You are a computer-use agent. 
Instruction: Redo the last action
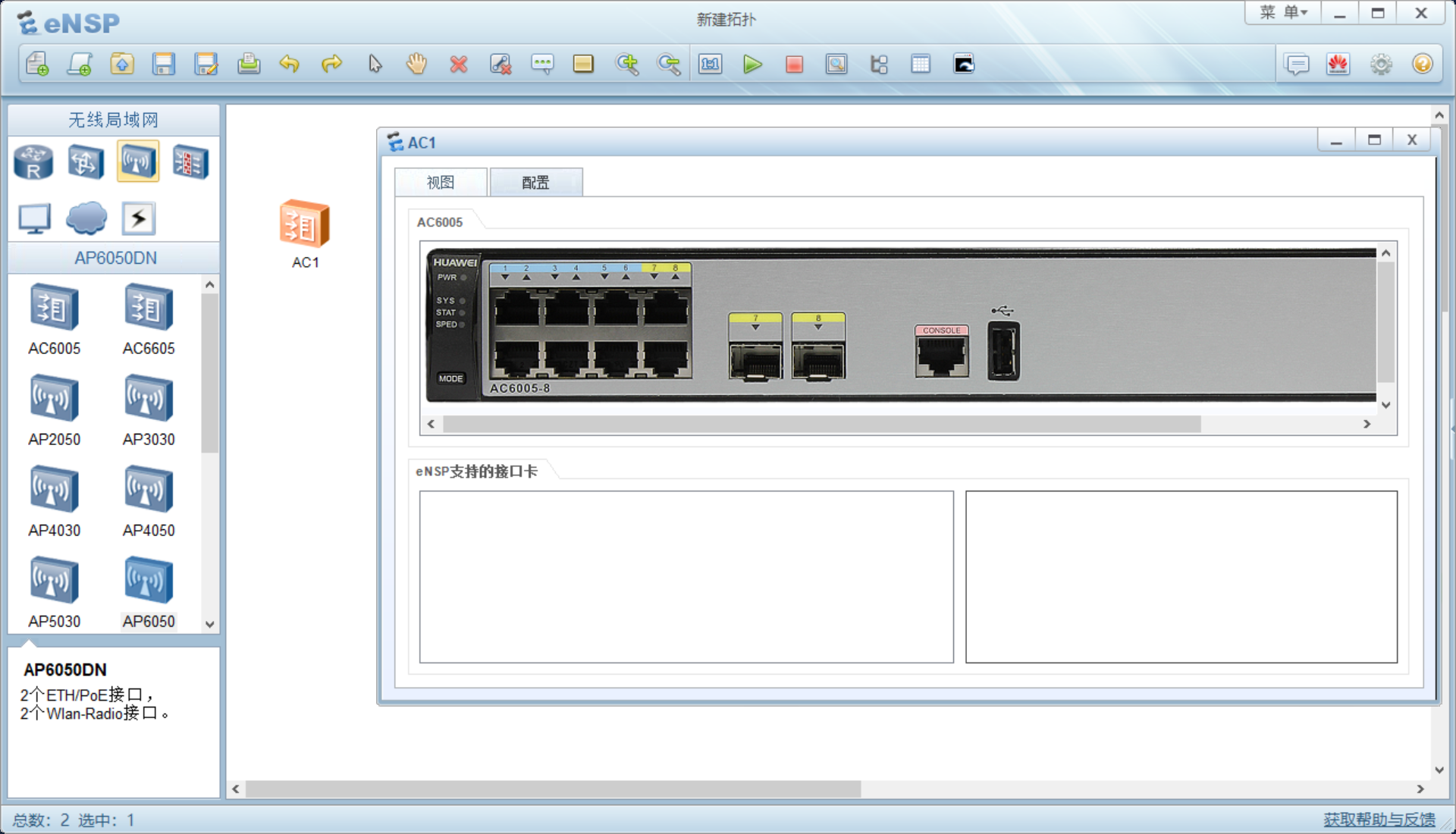tap(331, 64)
